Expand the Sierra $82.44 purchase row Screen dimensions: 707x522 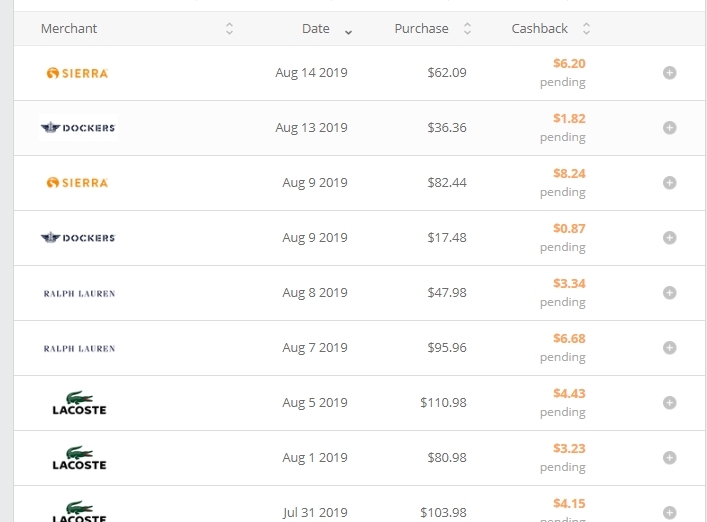[x=669, y=183]
